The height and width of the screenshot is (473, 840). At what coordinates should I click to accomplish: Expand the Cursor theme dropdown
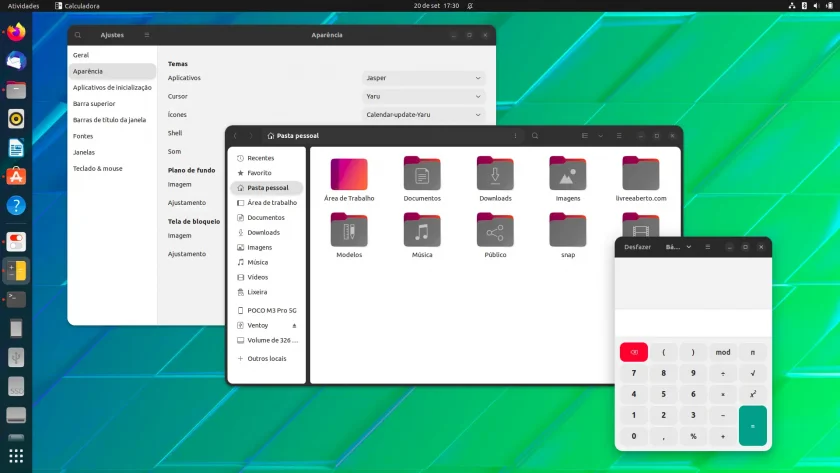click(x=424, y=96)
